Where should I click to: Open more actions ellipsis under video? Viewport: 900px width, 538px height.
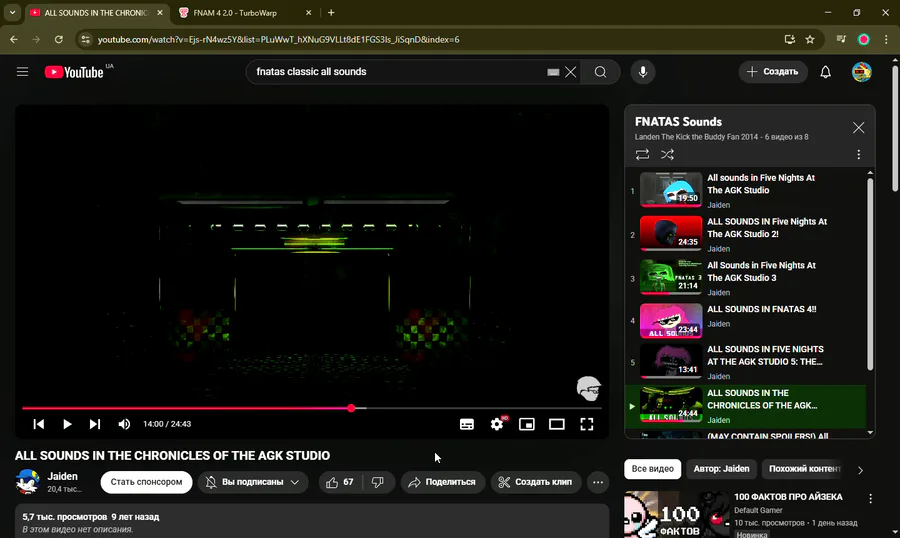(x=598, y=482)
